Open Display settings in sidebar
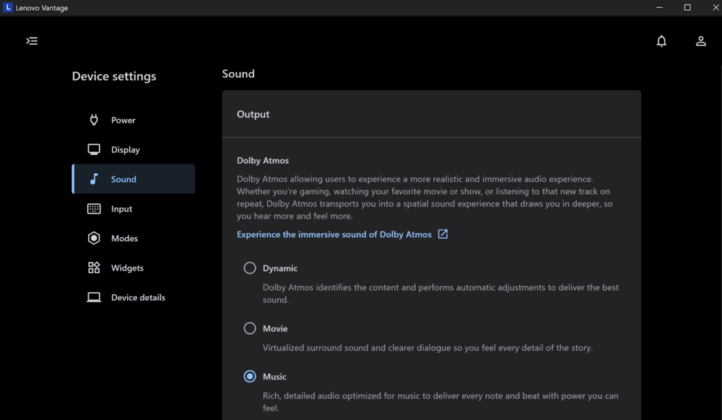The width and height of the screenshot is (722, 420). pos(134,149)
